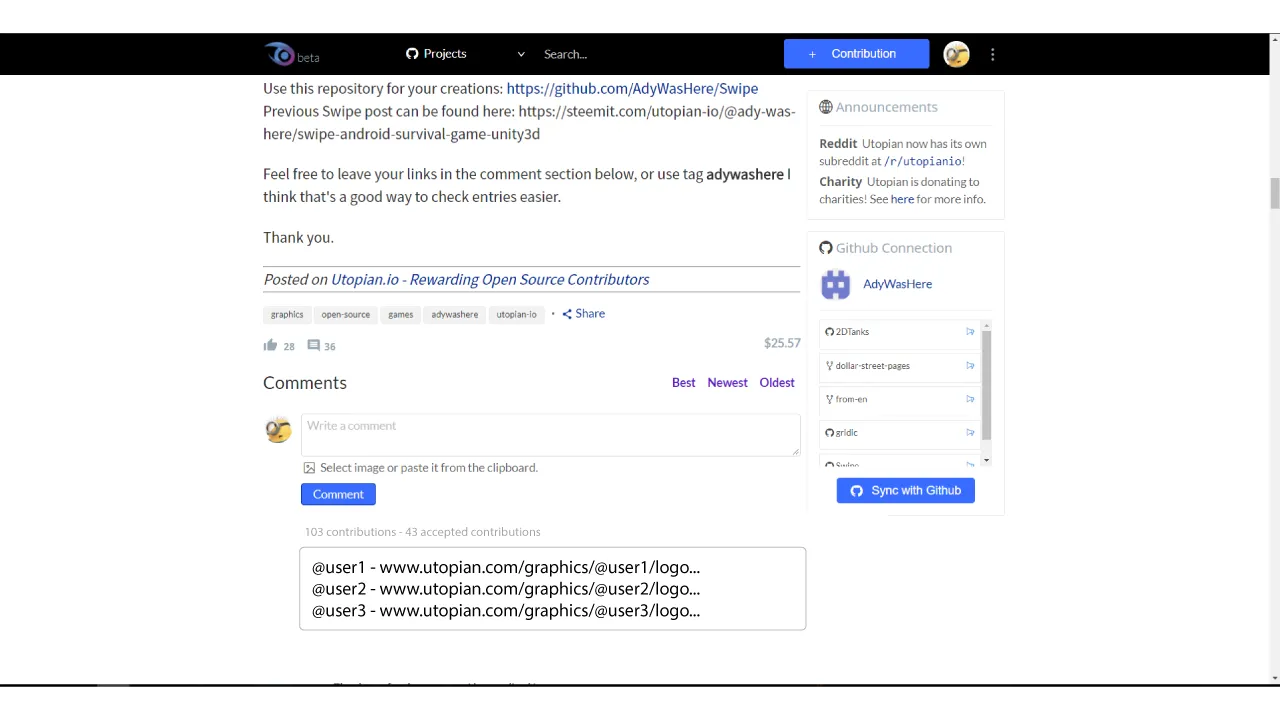
Task: Click the GitHub icon beside Github Connection
Action: [x=826, y=248]
